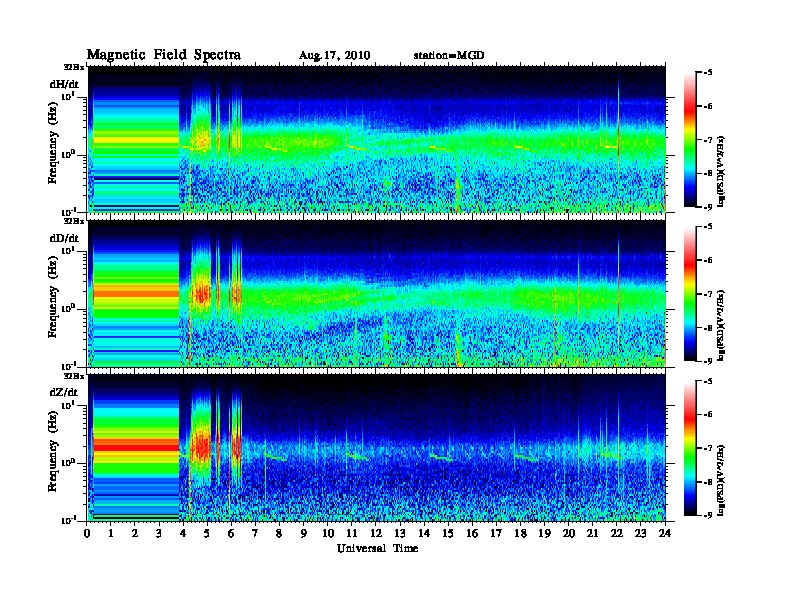The height and width of the screenshot is (612, 792).
Task: Click the "15" hour tick label
Action: [448, 534]
